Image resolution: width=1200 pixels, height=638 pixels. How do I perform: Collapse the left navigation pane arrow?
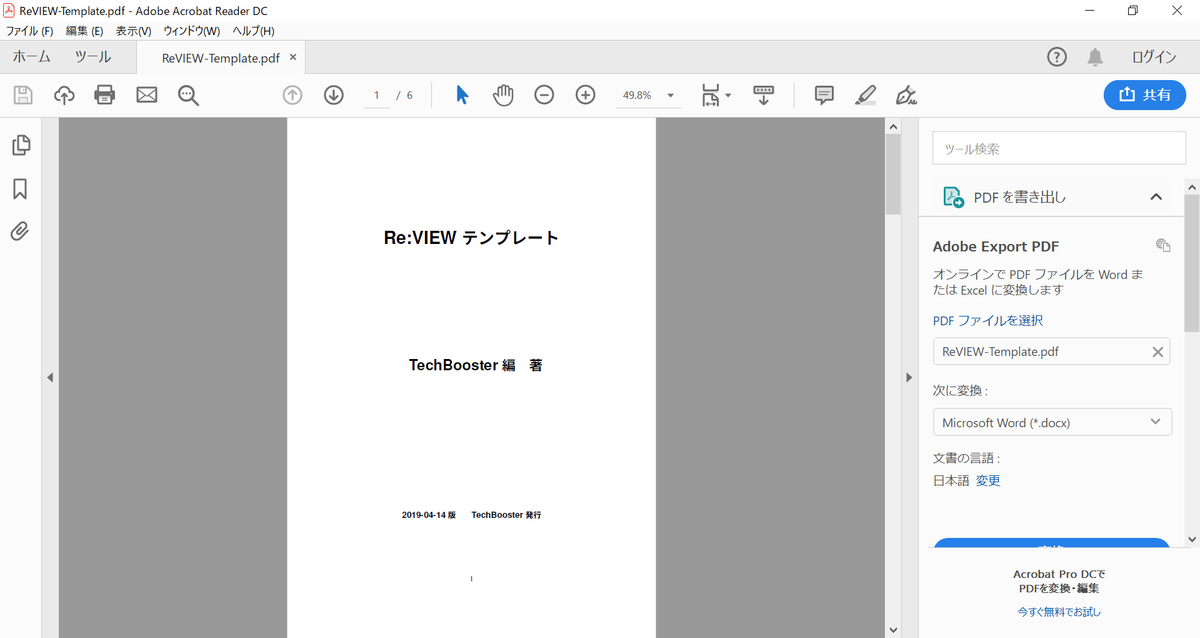coord(50,377)
